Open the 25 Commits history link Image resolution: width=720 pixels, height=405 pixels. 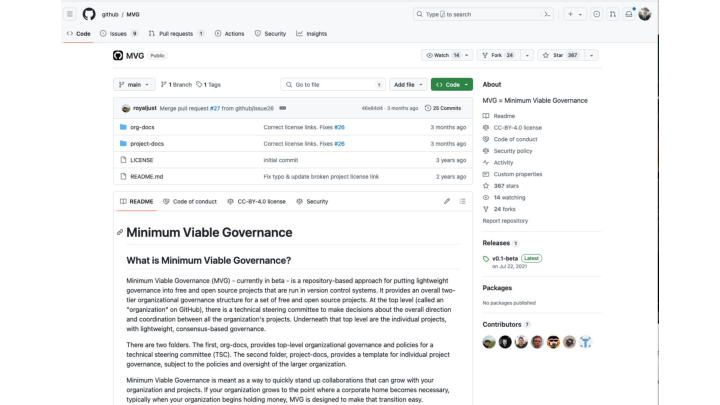[x=443, y=108]
